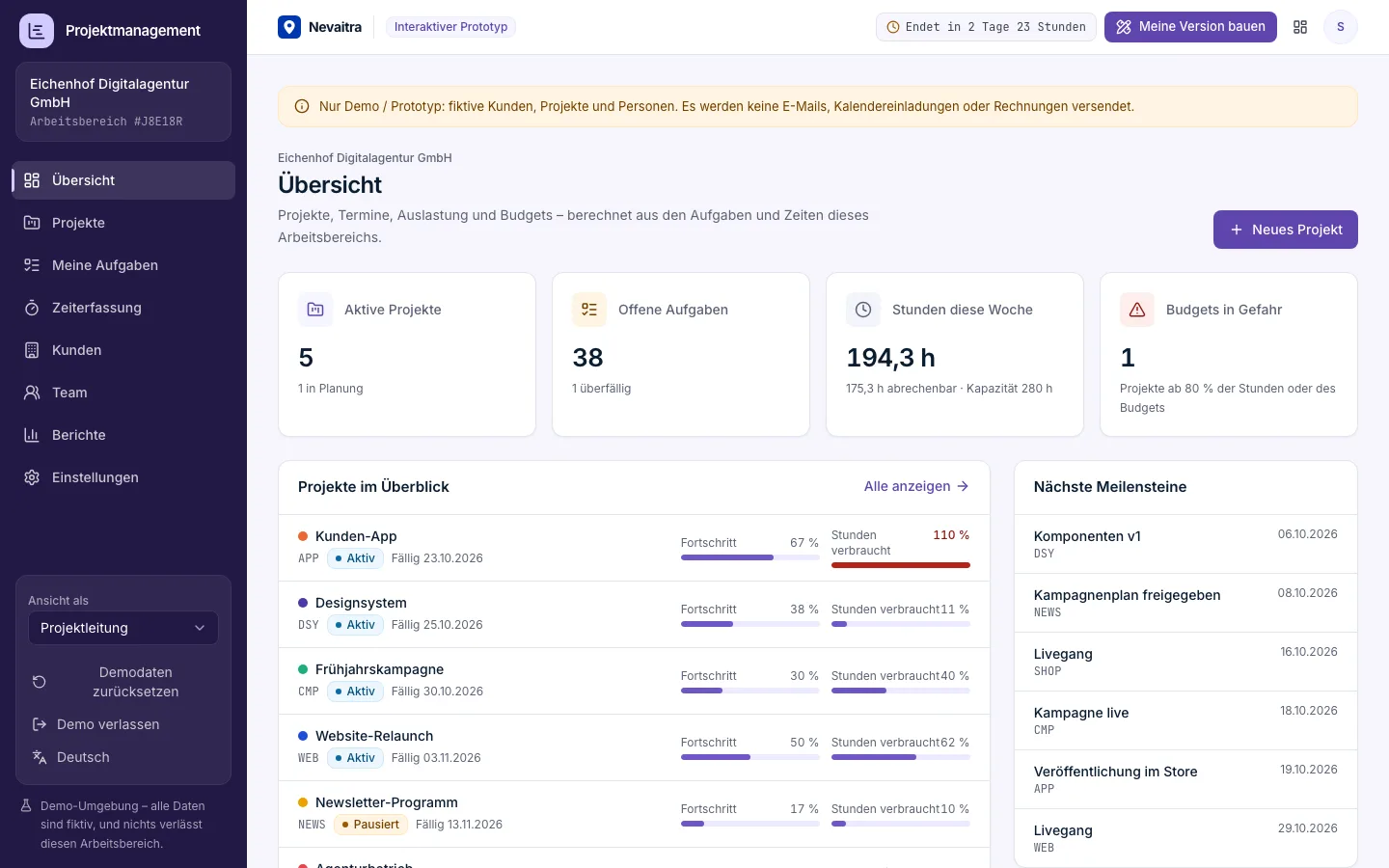The height and width of the screenshot is (868, 1389).
Task: Click the trial countdown Endet in 2 Tage
Action: tap(986, 27)
